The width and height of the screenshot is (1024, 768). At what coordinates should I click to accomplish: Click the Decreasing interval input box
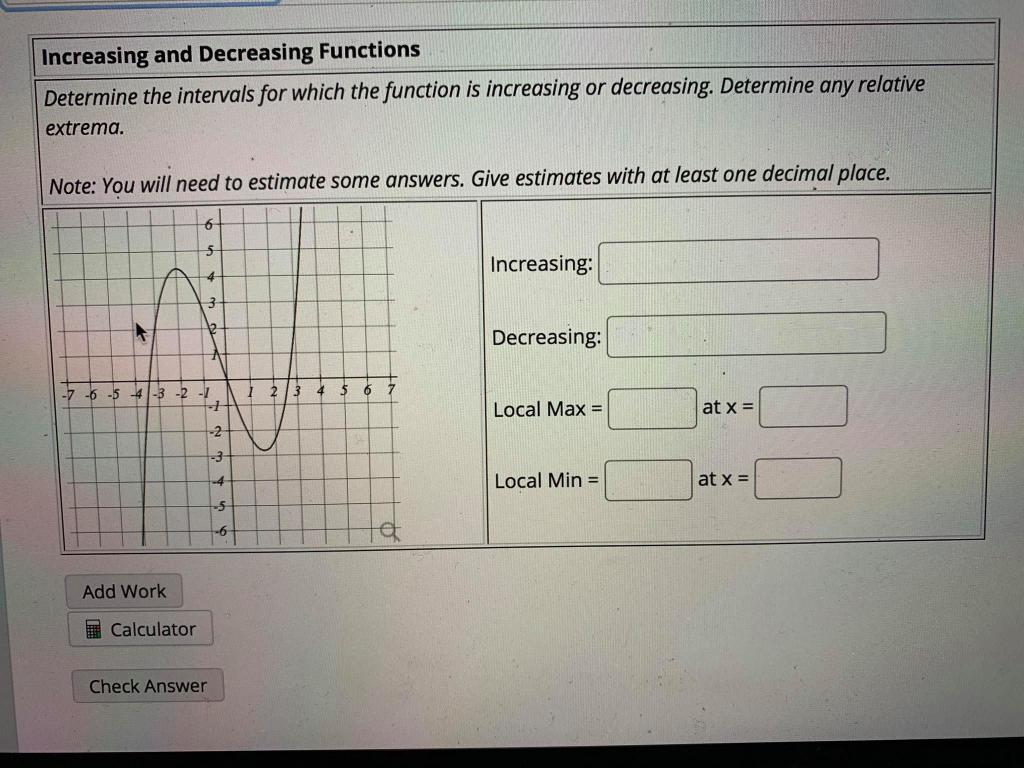coord(745,334)
